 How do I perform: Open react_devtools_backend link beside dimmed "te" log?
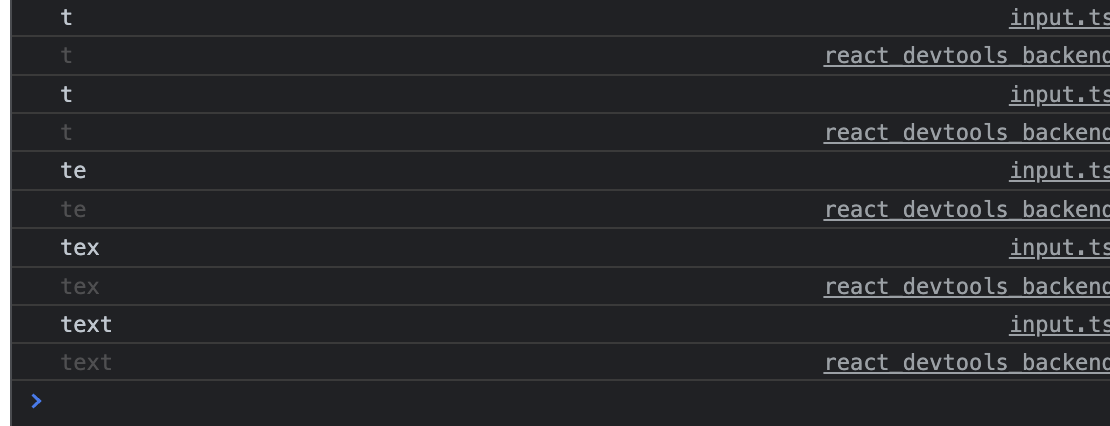966,210
